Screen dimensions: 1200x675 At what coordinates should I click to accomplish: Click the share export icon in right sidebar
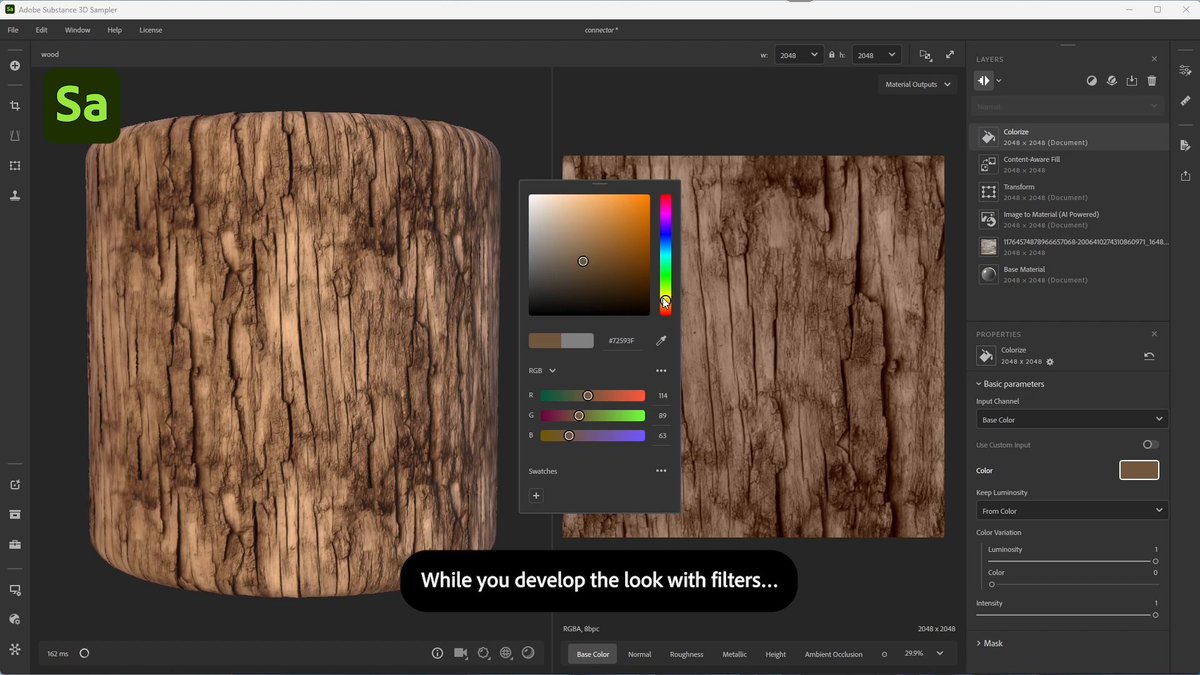1185,176
